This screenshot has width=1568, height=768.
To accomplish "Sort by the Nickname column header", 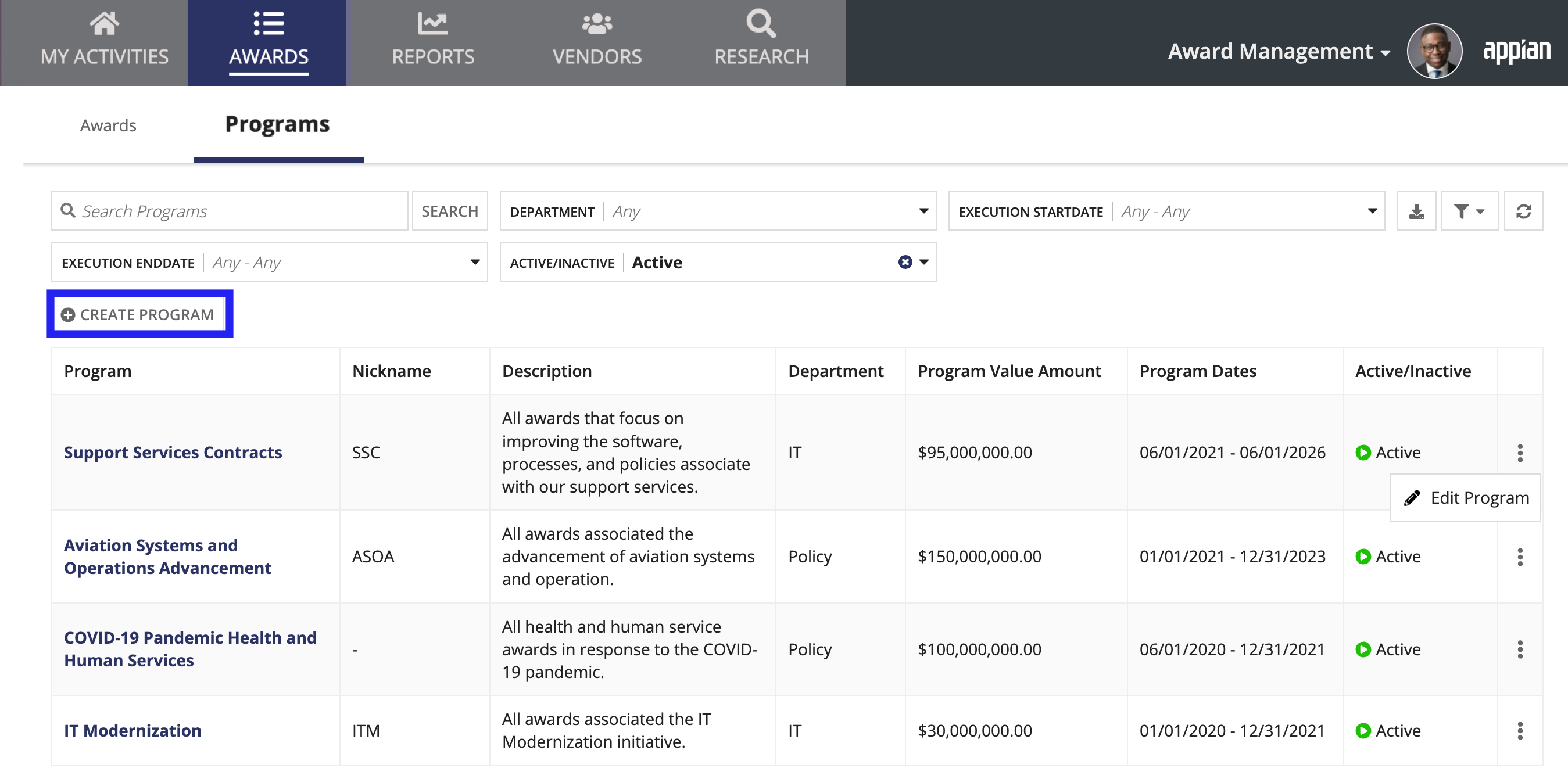I will (x=391, y=371).
